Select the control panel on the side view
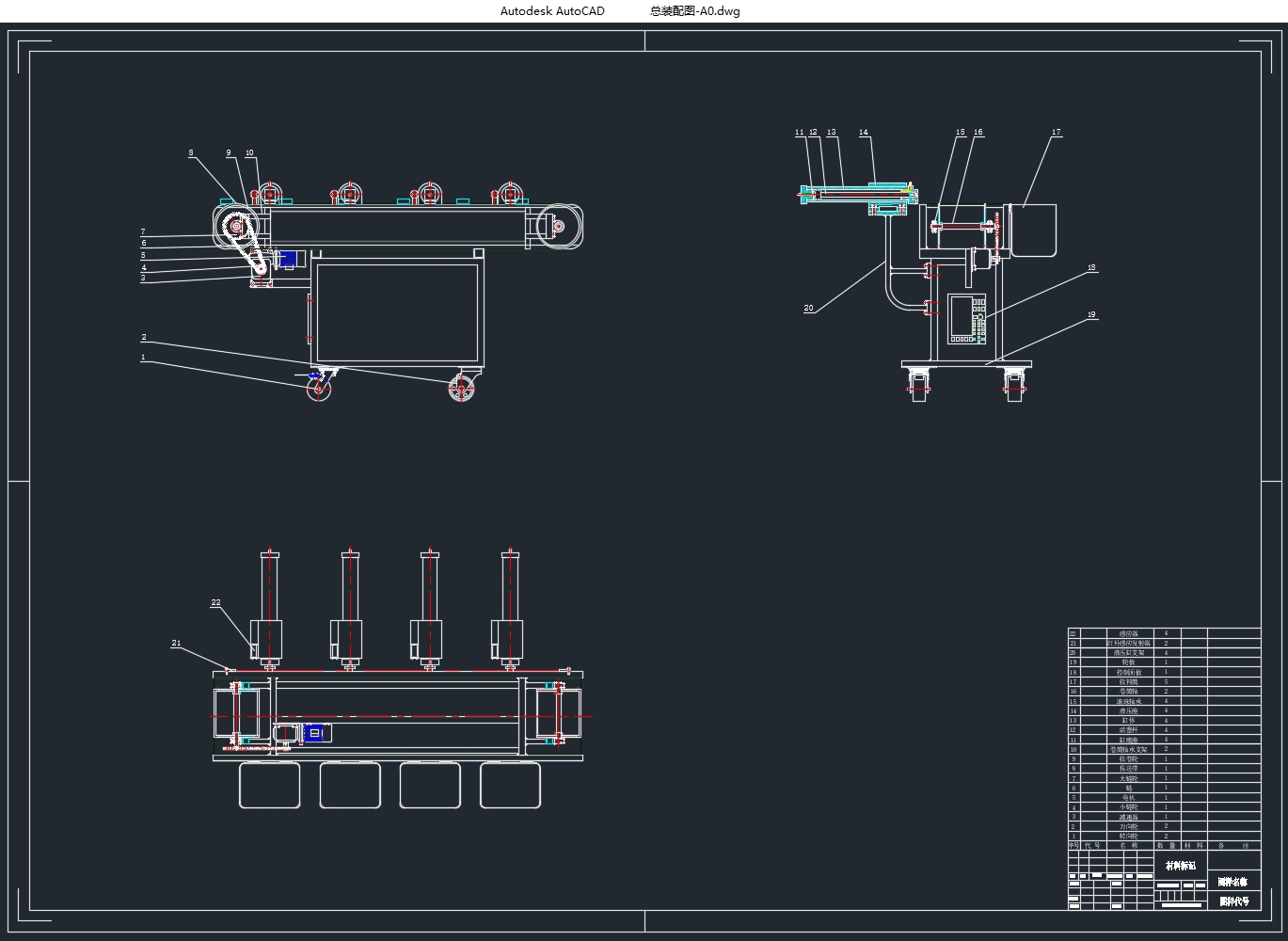The width and height of the screenshot is (1288, 941). 966,318
